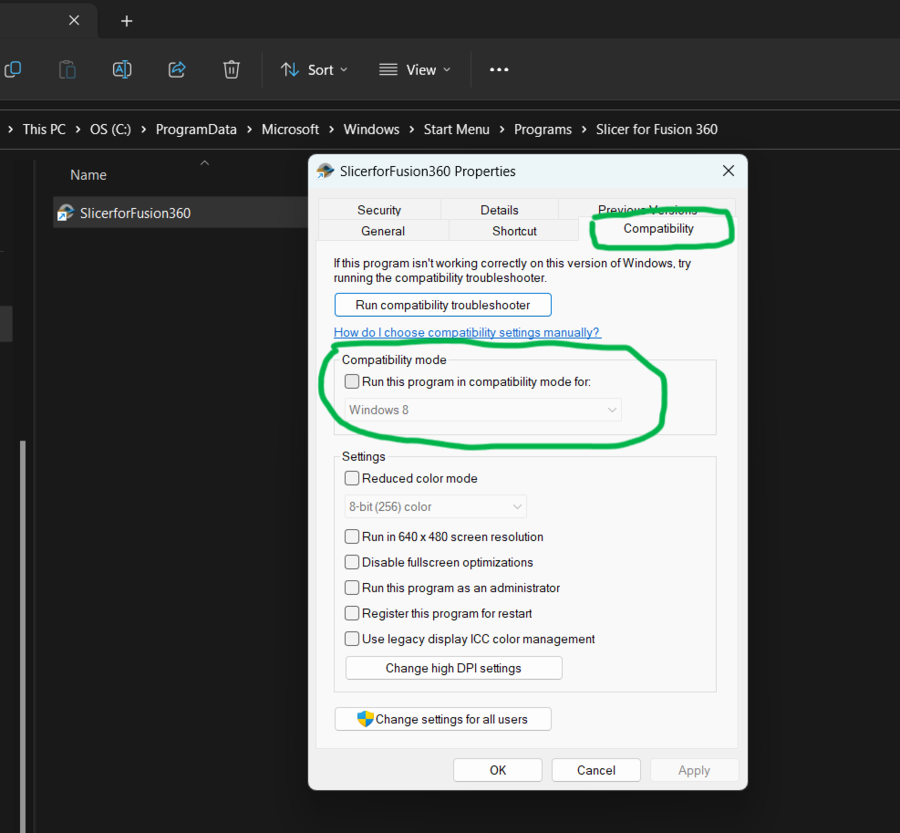This screenshot has width=900, height=833.
Task: Expand chevron after Programs in breadcrumb
Action: pyautogui.click(x=584, y=130)
